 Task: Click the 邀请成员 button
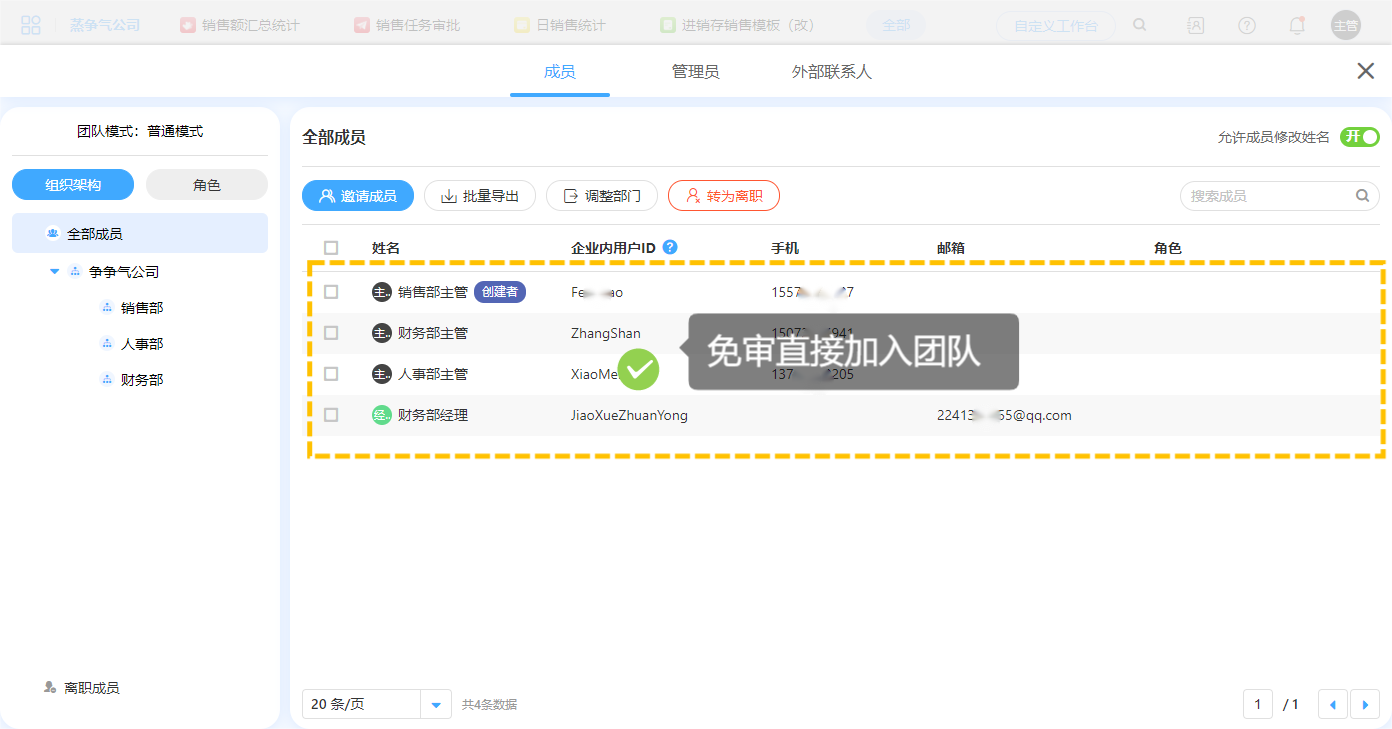click(357, 196)
